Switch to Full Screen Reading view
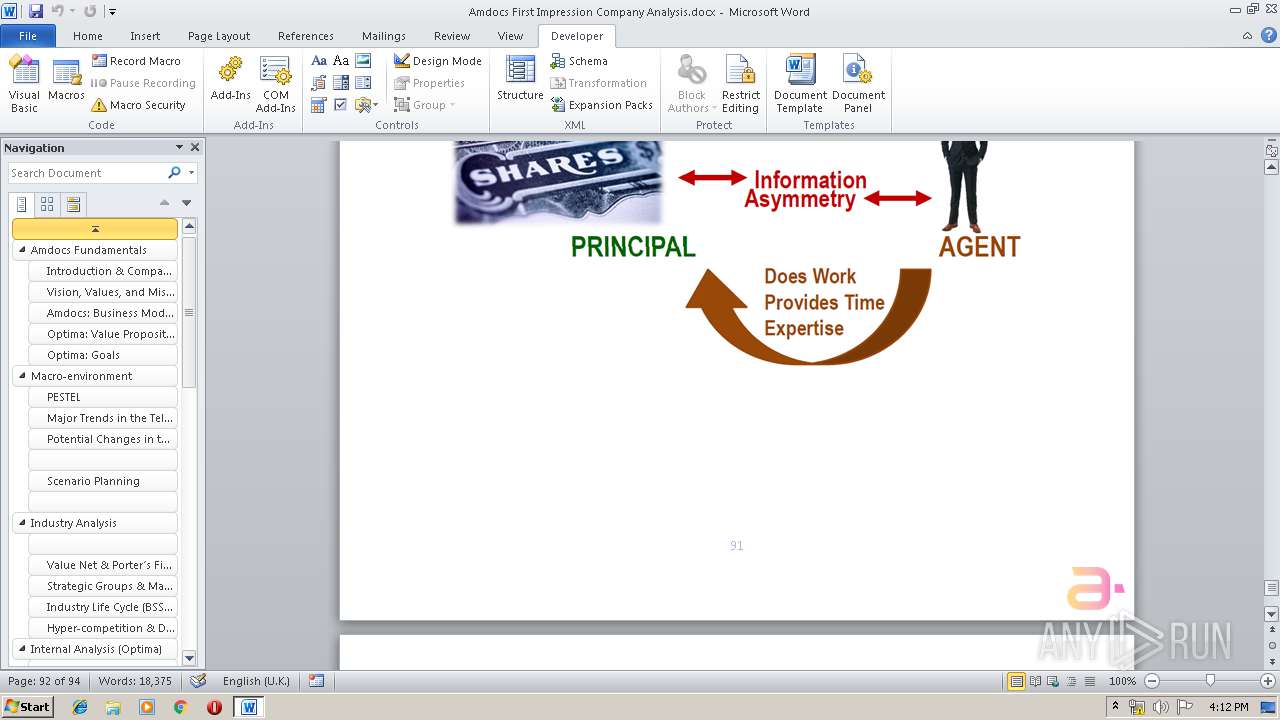The width and height of the screenshot is (1280, 720). click(x=1033, y=681)
